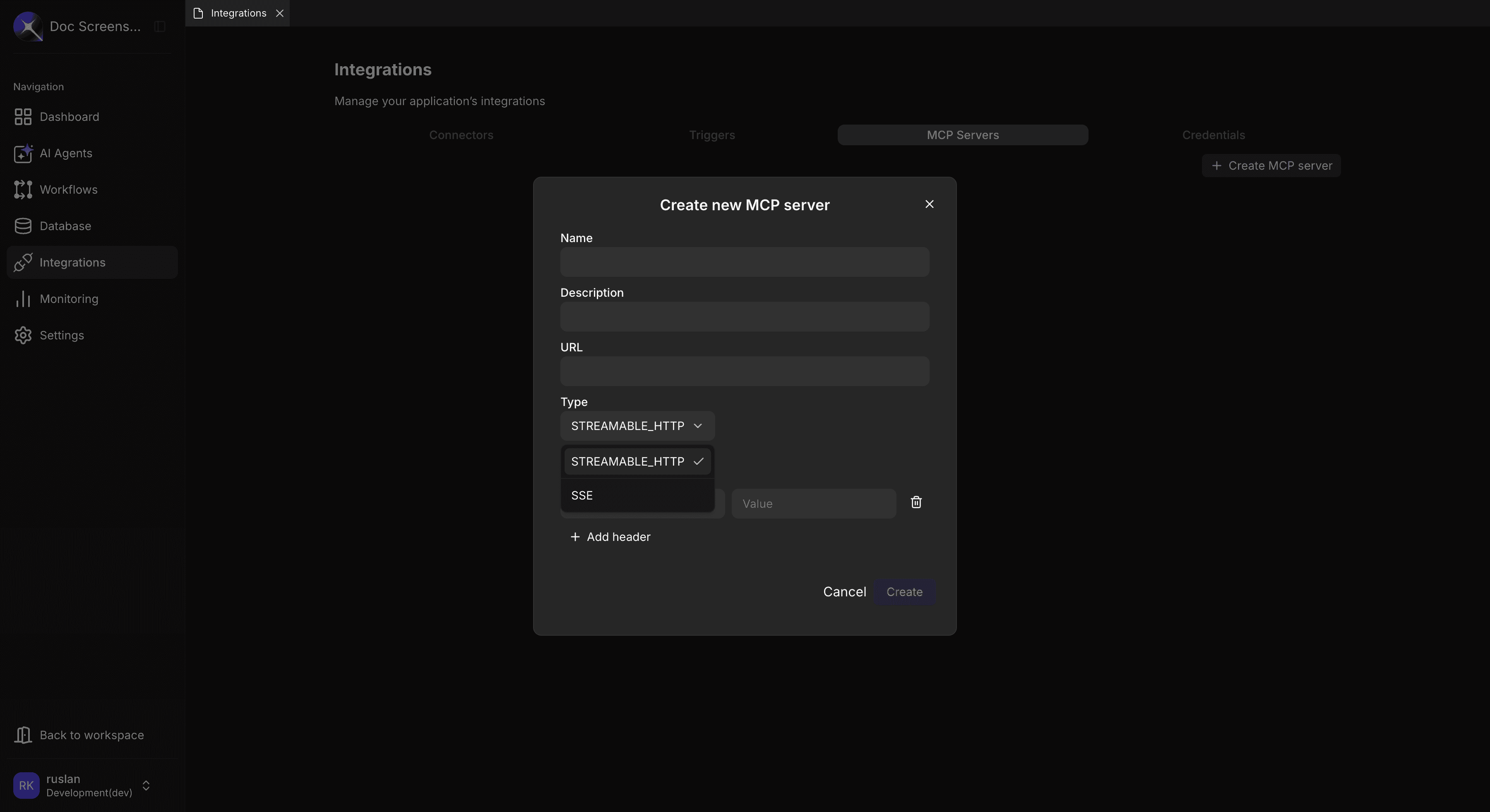This screenshot has width=1490, height=812.
Task: Delete the header row using trash icon
Action: pos(916,502)
